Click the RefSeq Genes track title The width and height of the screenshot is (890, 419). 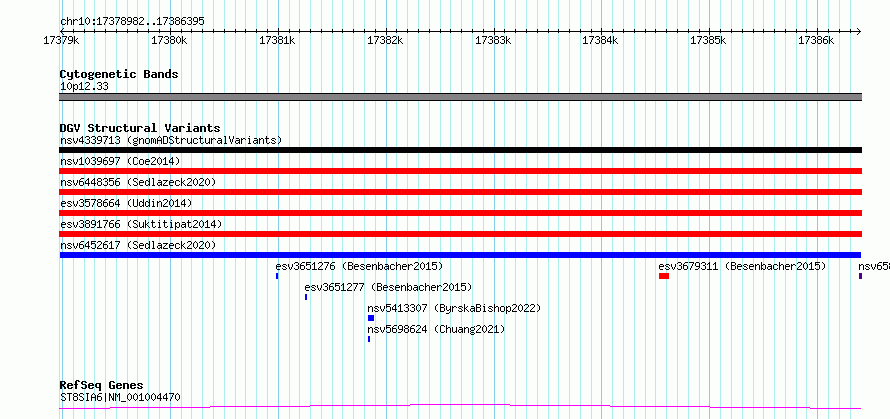102,386
